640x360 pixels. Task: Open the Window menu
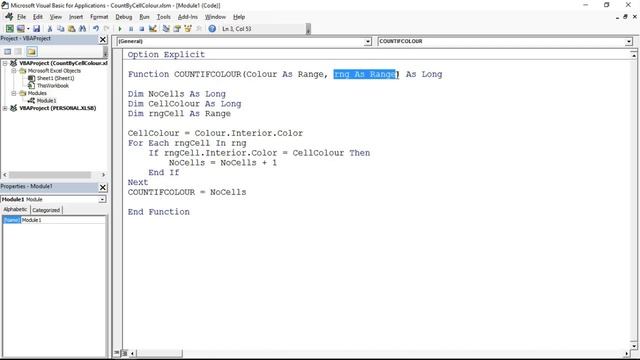pyautogui.click(x=215, y=17)
